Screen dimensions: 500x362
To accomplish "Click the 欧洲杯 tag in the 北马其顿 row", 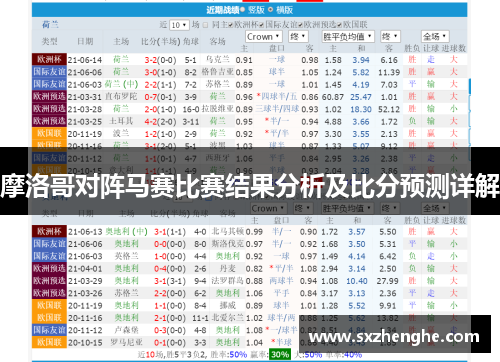I will pos(49,231).
